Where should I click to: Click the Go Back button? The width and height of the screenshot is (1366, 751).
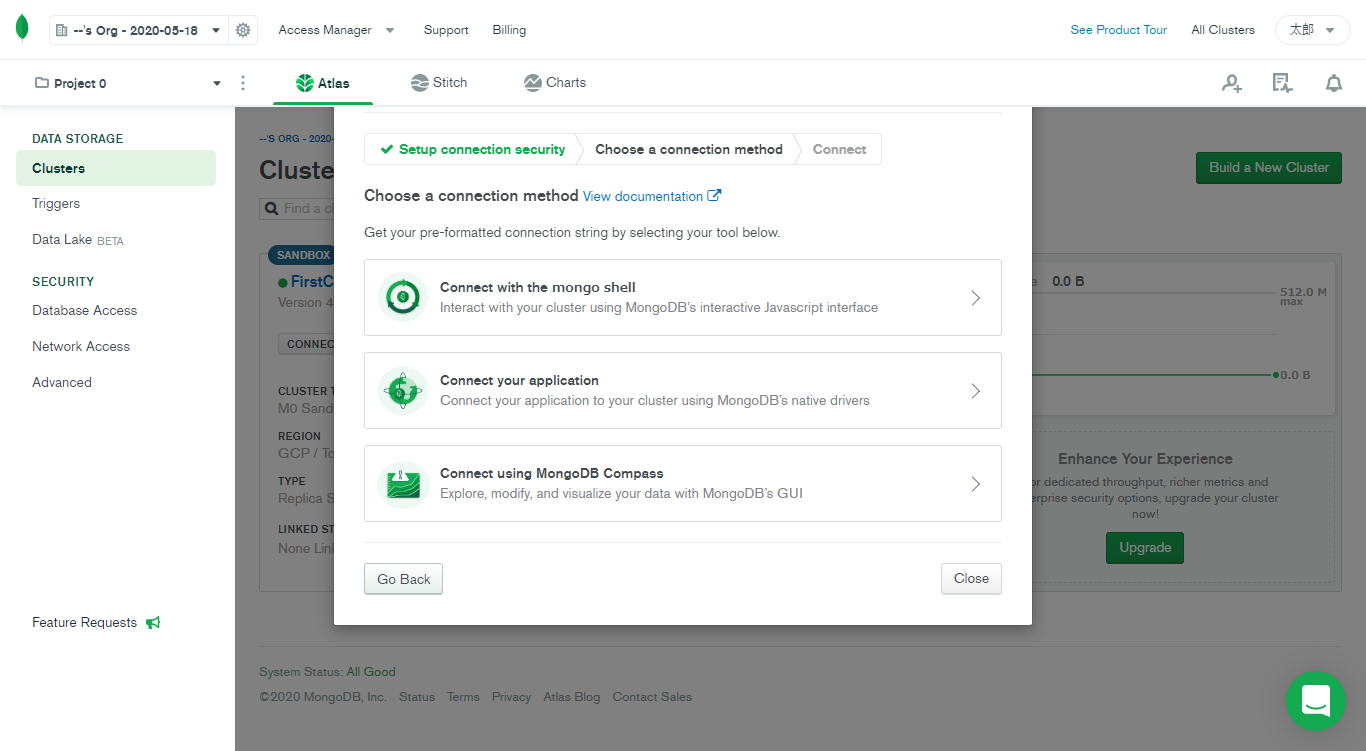pyautogui.click(x=403, y=579)
